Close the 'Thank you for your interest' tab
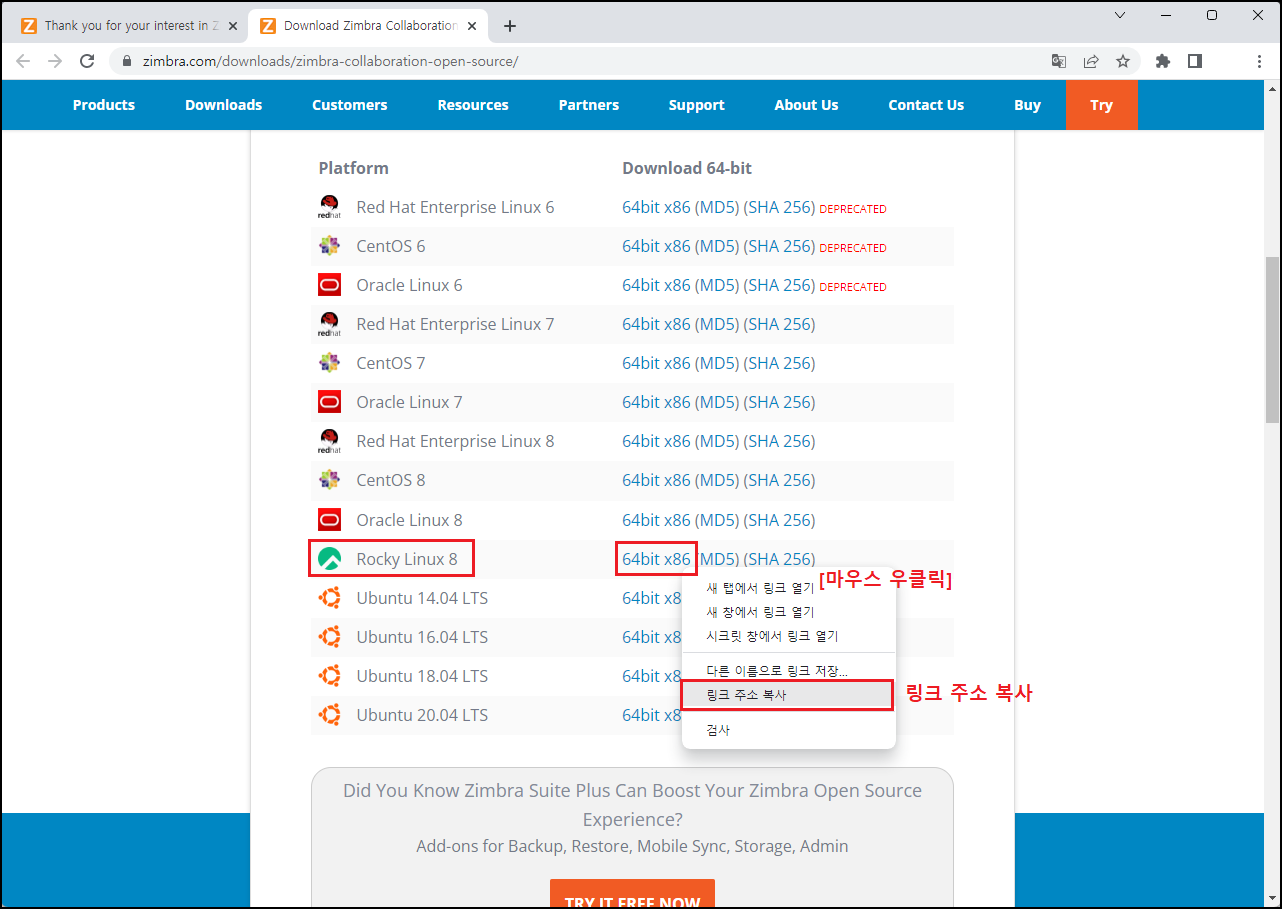 point(232,26)
